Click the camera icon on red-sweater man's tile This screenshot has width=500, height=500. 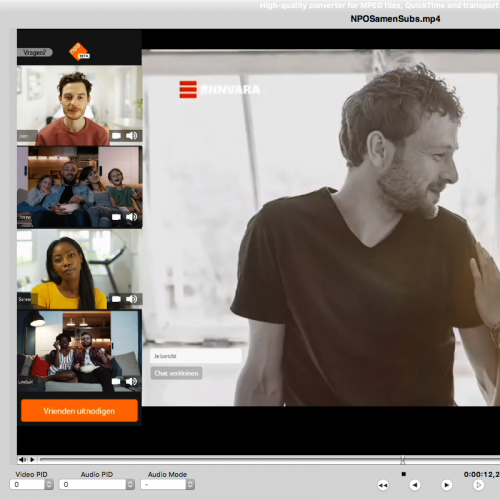point(116,136)
